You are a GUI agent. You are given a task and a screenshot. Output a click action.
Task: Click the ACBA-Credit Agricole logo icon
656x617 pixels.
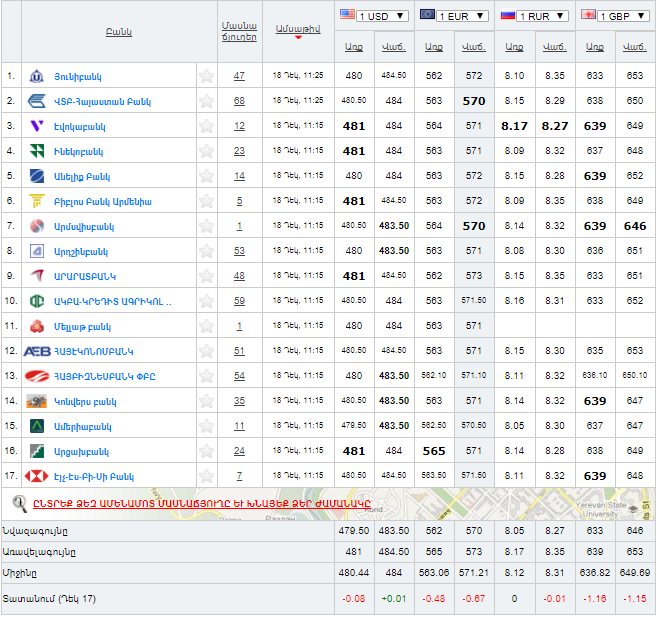pos(37,301)
